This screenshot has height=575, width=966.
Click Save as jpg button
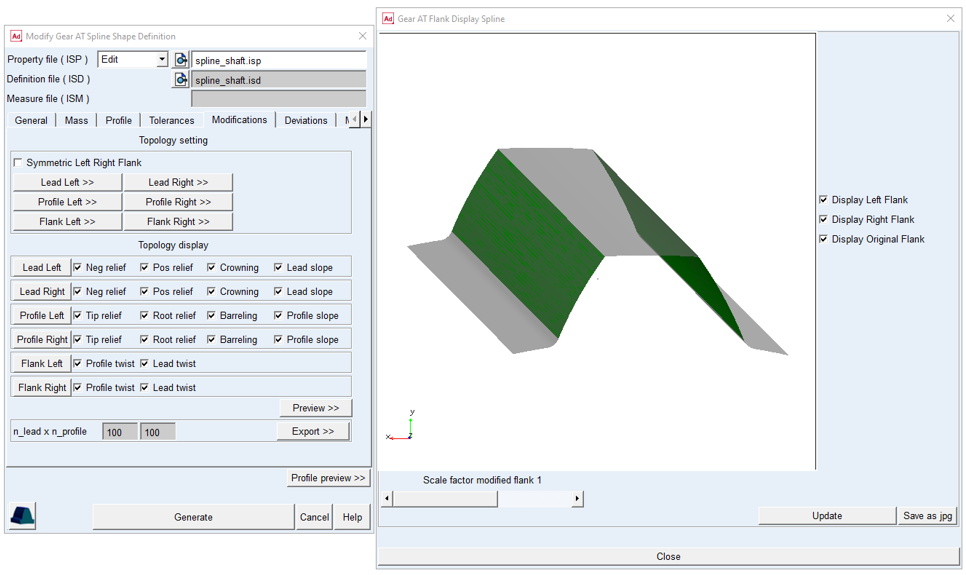coord(927,516)
